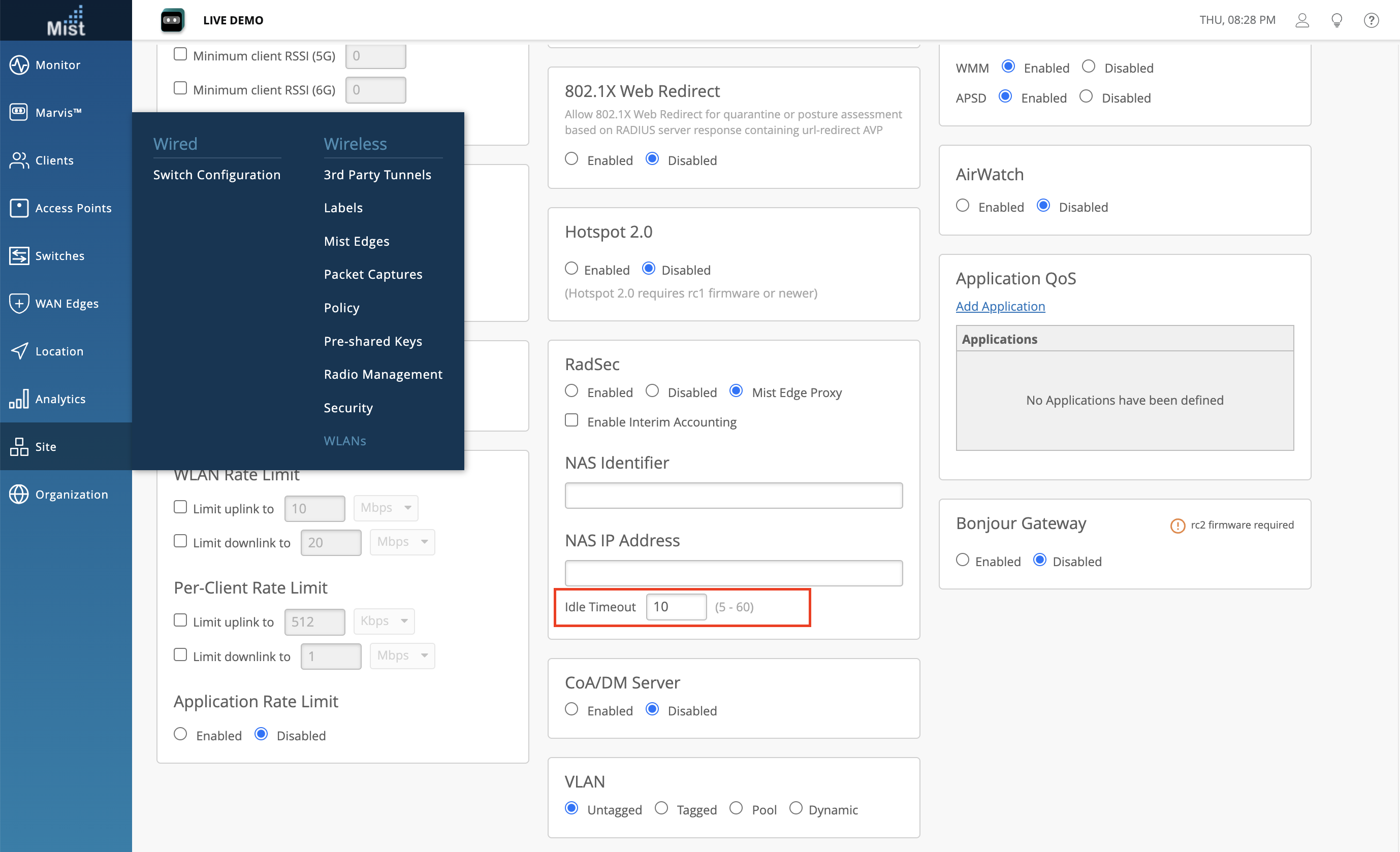The image size is (1400, 852).
Task: Open WLAN uplink Mbps unit dropdown
Action: pos(386,508)
